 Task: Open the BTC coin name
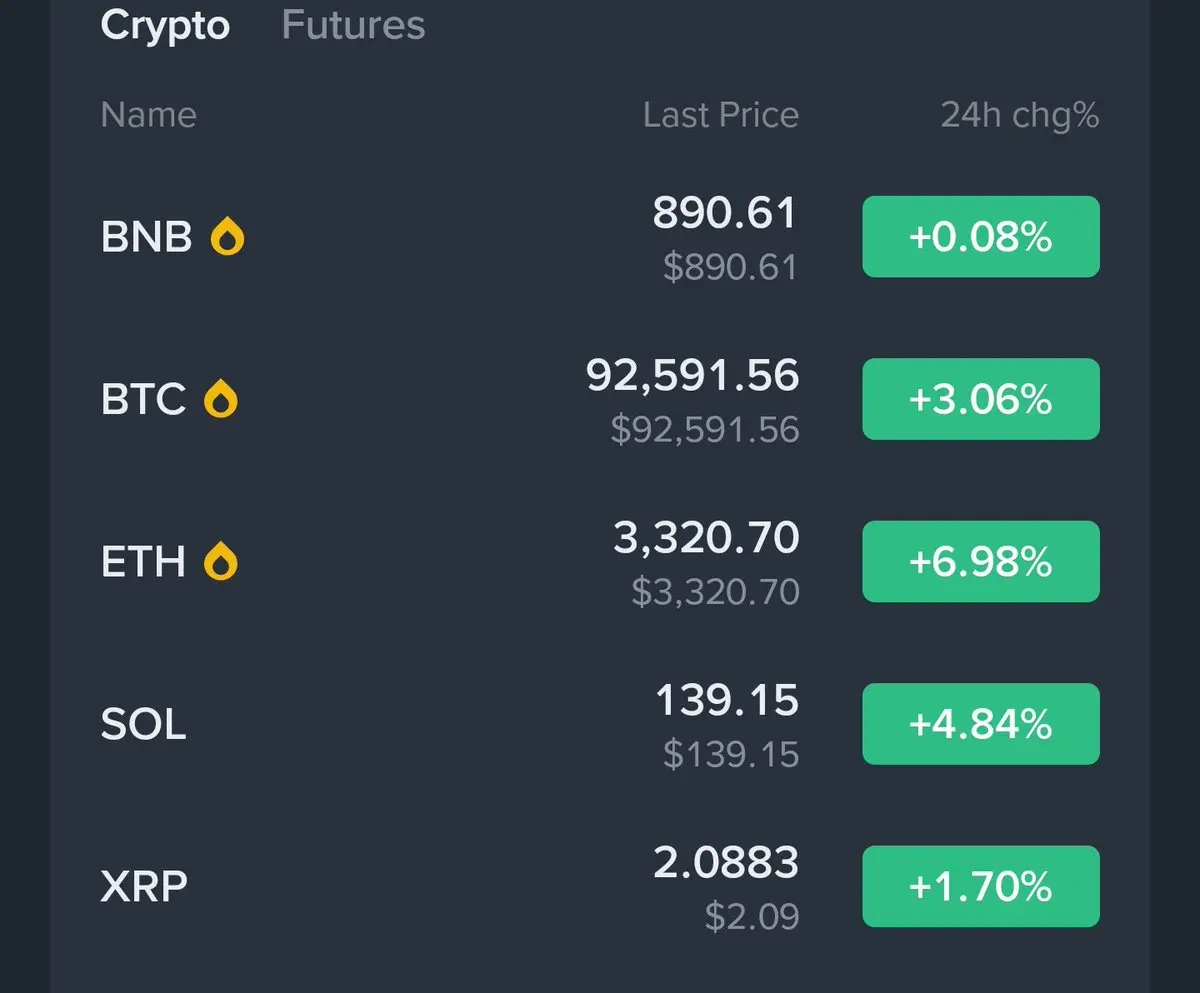[143, 400]
